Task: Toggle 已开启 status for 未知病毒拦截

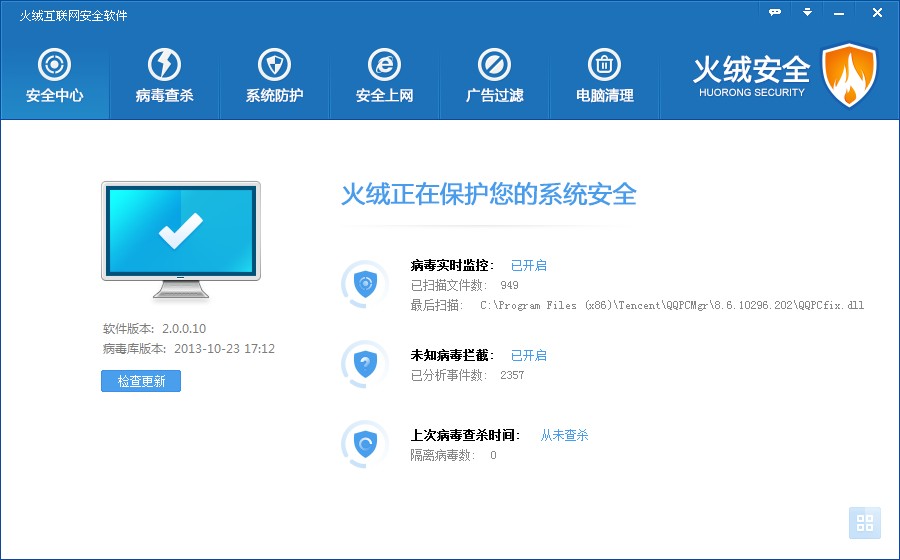Action: pos(528,355)
